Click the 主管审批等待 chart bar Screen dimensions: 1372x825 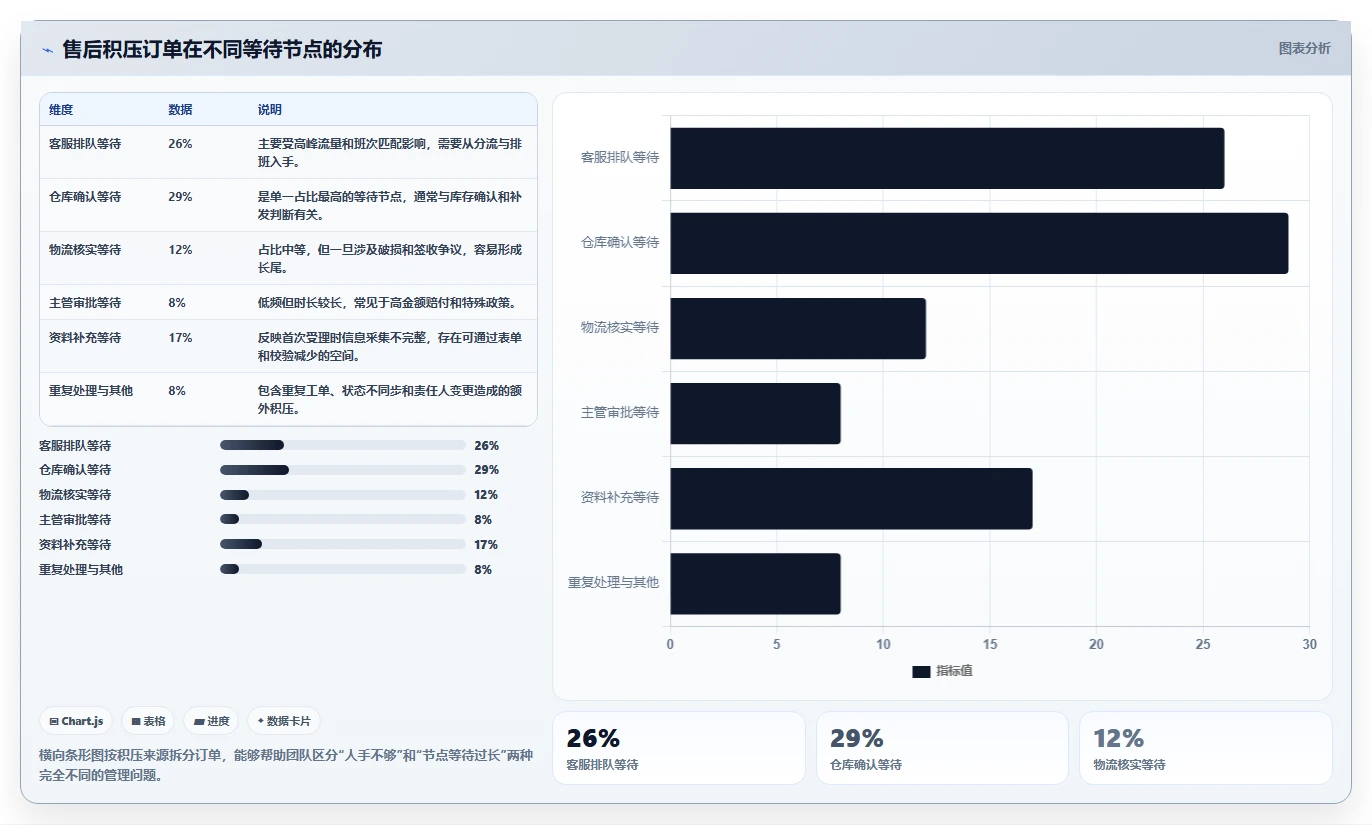pyautogui.click(x=755, y=413)
